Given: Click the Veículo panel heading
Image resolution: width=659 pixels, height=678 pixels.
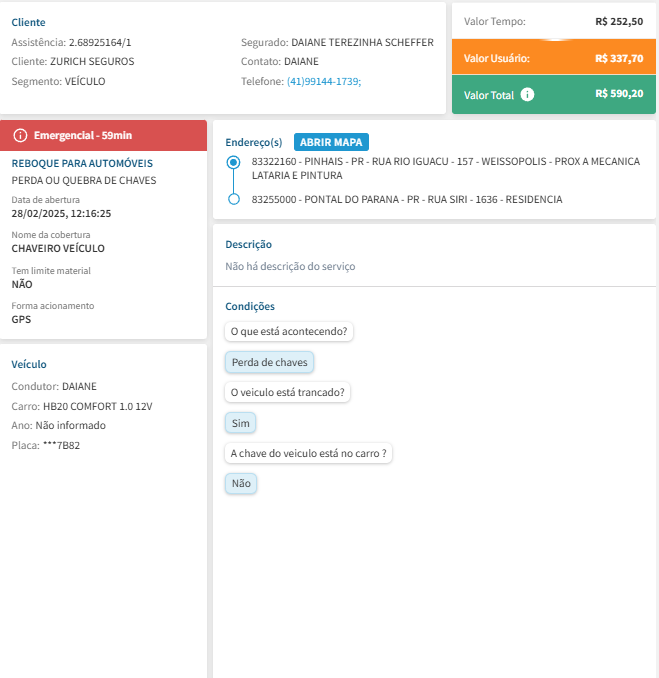Looking at the screenshot, I should click(x=29, y=364).
